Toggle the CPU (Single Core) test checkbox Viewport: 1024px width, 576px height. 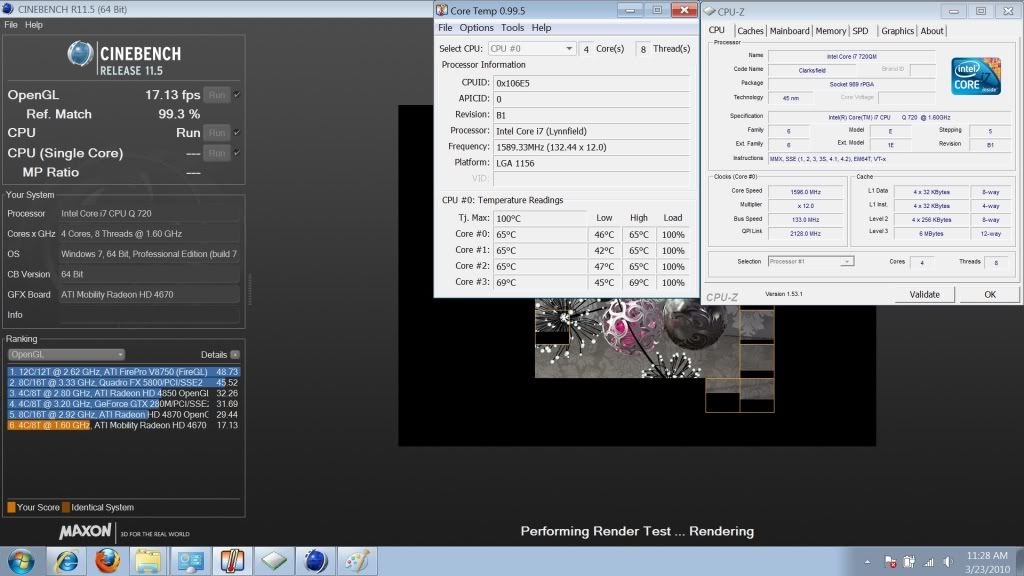tap(236, 153)
